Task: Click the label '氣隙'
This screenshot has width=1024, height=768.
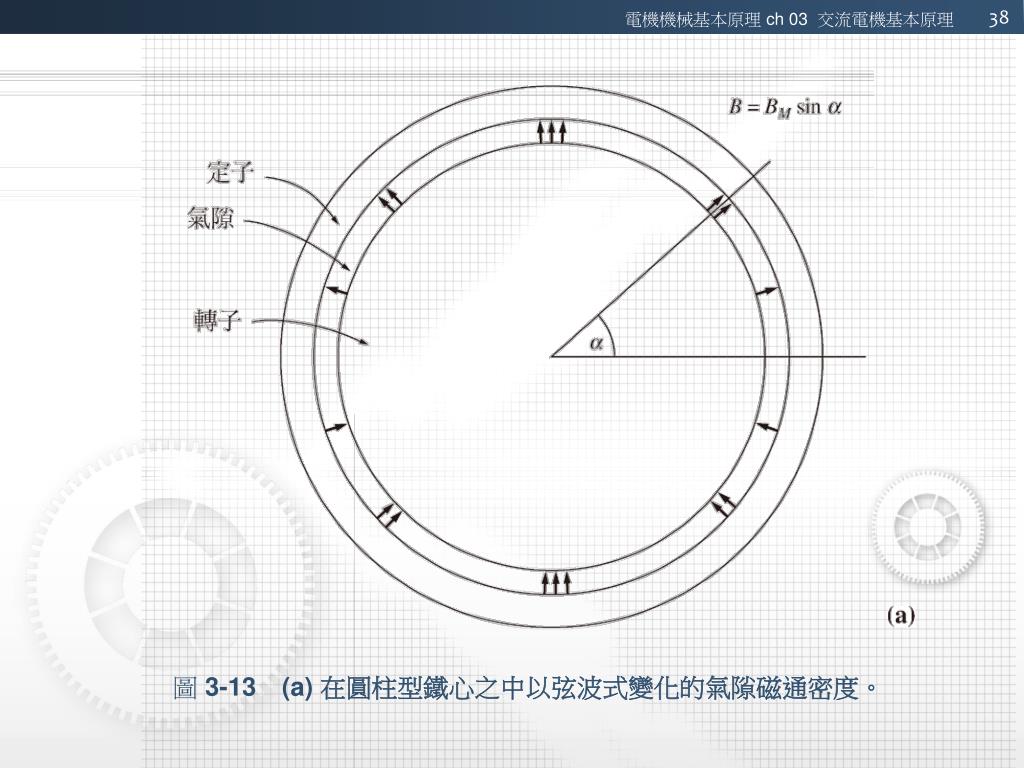Action: point(210,218)
